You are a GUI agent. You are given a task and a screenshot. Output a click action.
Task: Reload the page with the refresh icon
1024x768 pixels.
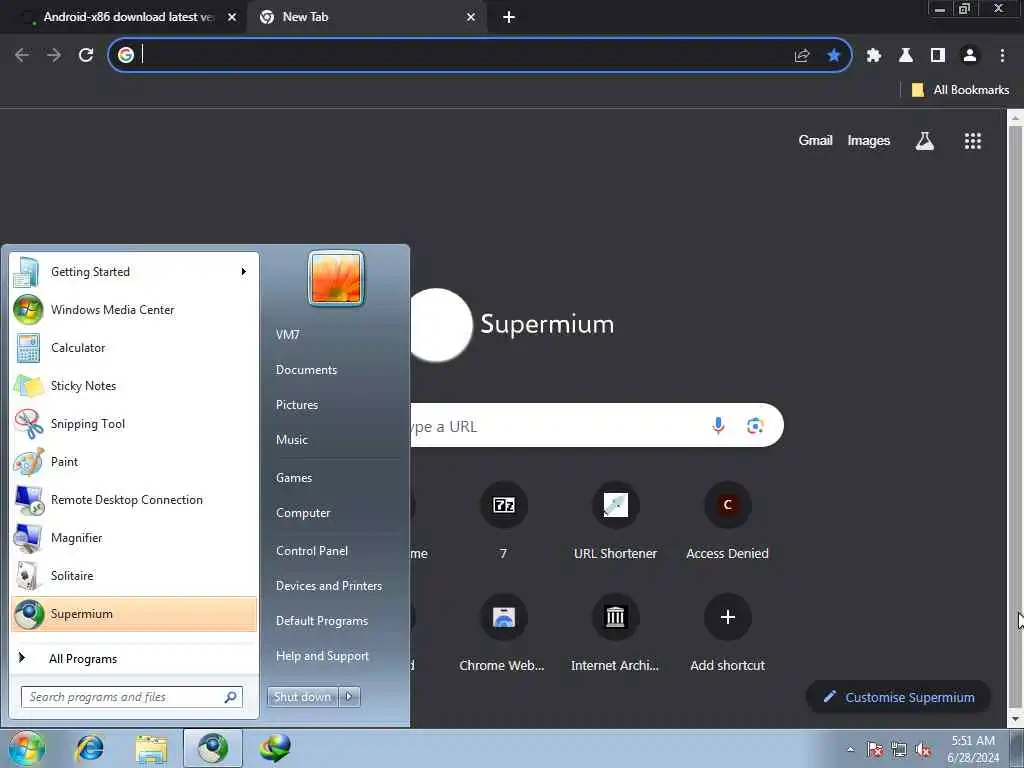pos(86,55)
